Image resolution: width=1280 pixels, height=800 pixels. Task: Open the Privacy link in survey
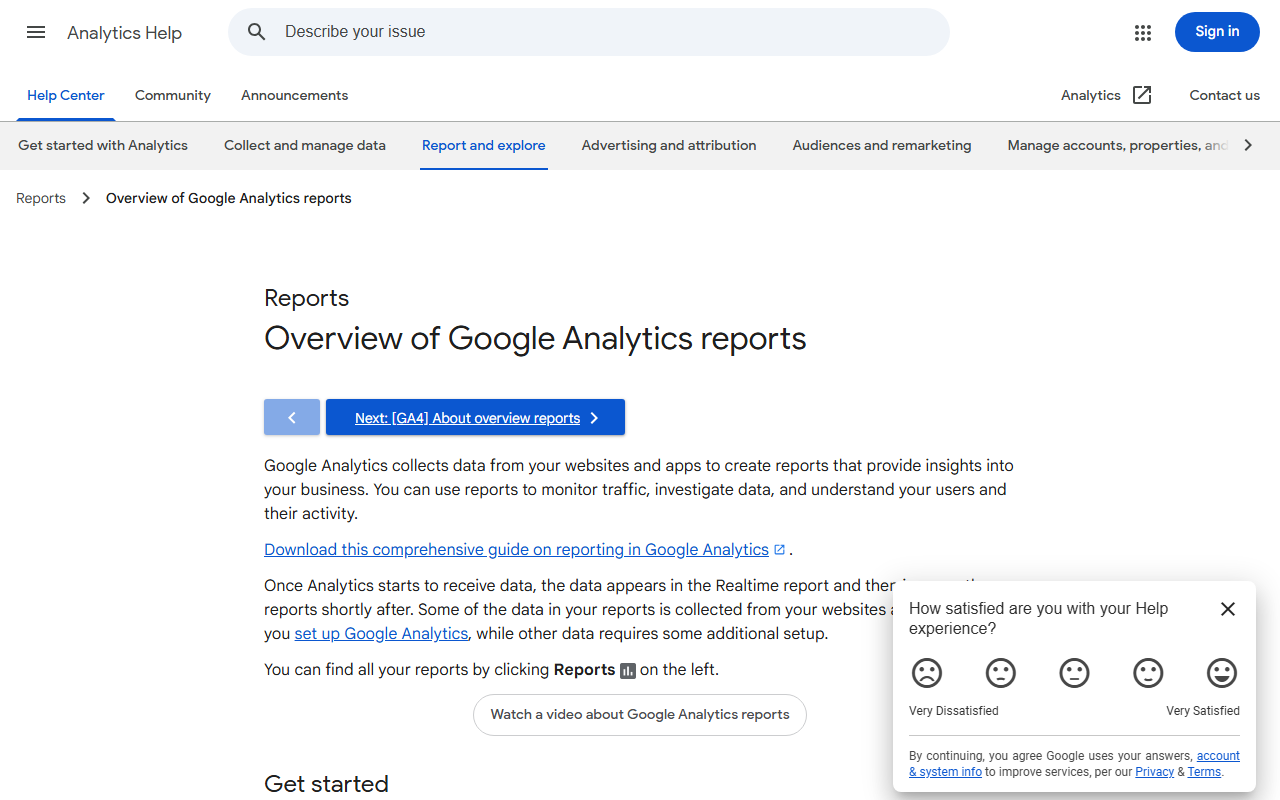[1154, 772]
